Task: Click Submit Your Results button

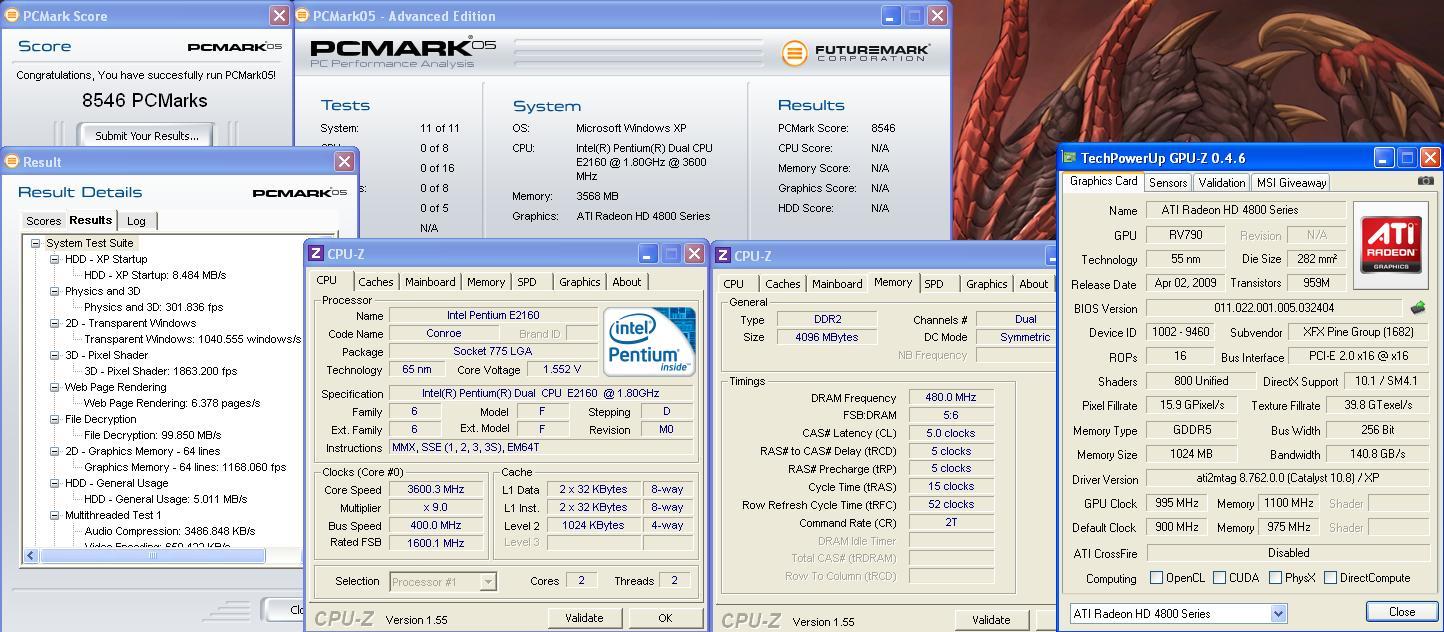Action: pos(147,136)
